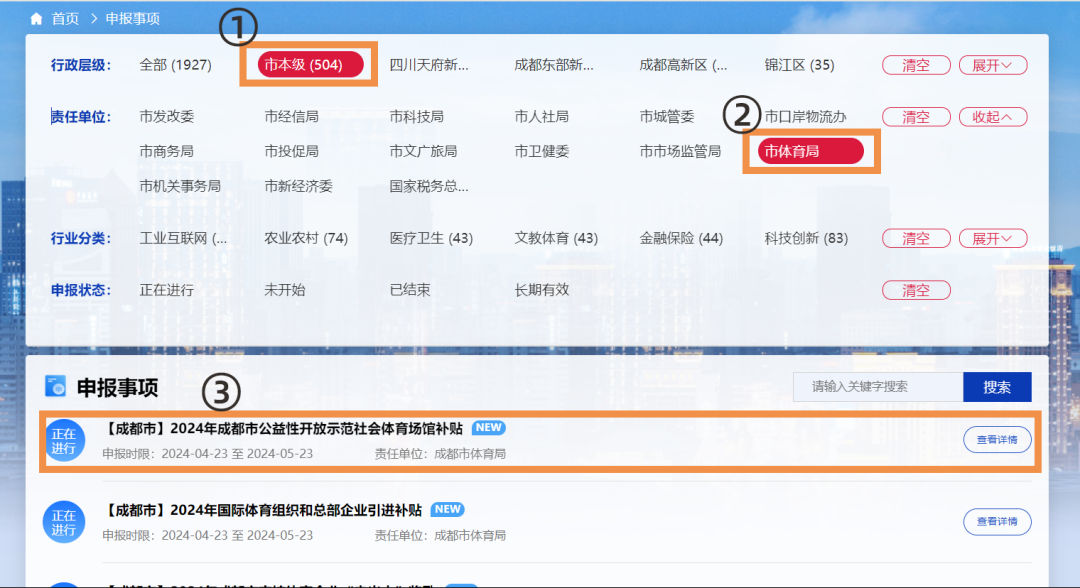The image size is (1080, 588).
Task: Clear the 行业分类 filter row
Action: pyautogui.click(x=916, y=238)
